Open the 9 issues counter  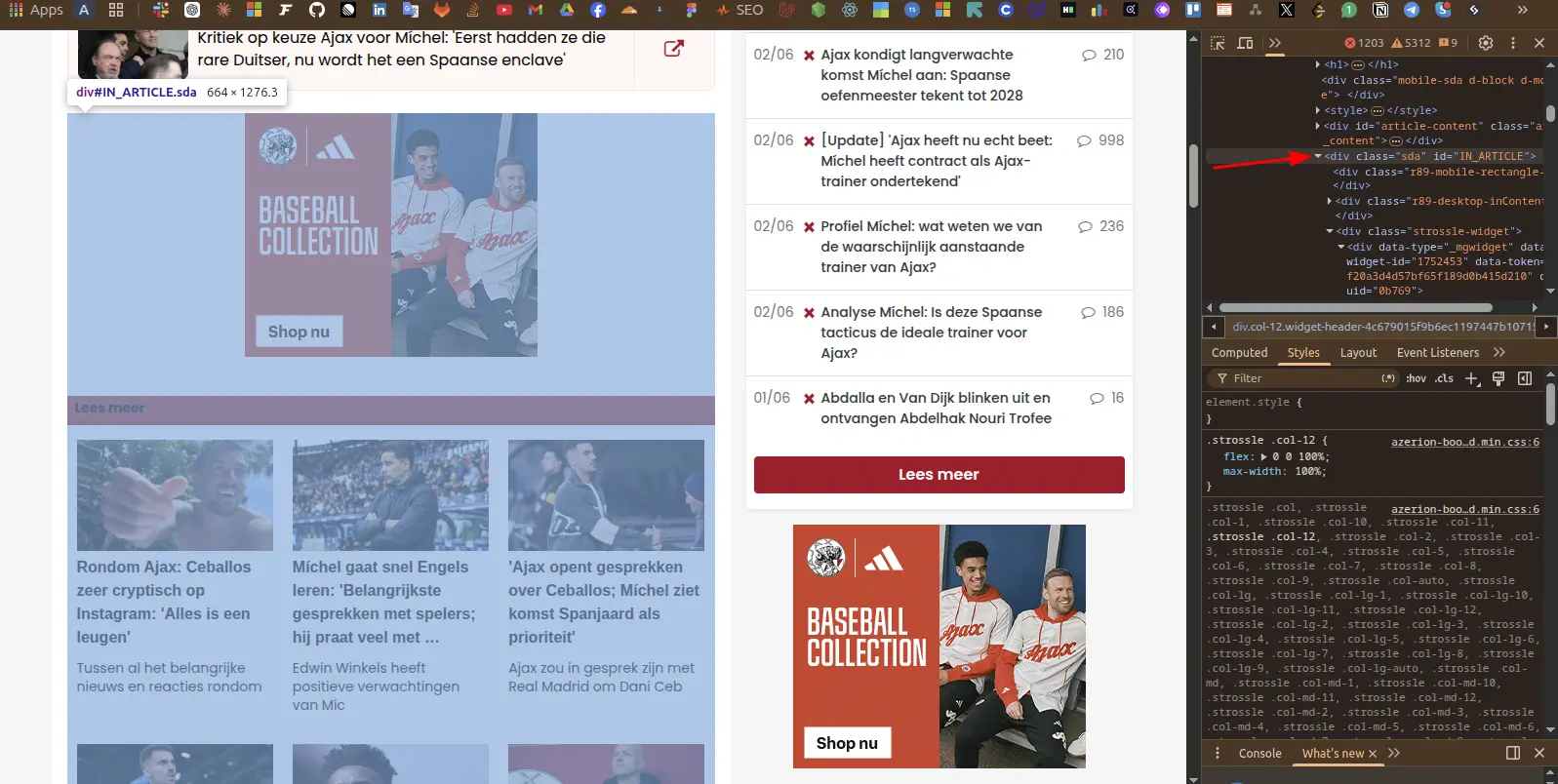(1448, 43)
